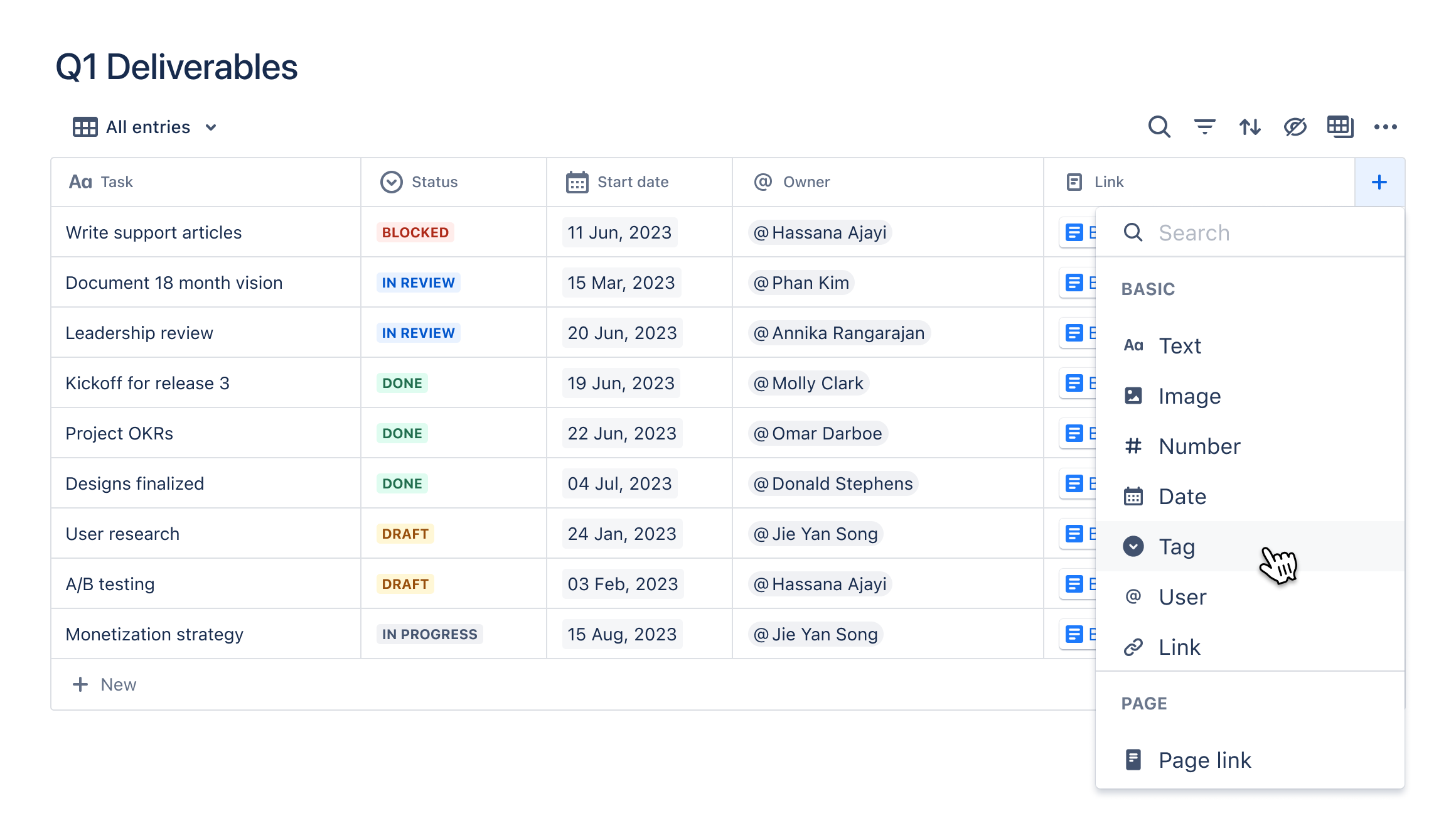This screenshot has height=835, width=1456.
Task: Click the grid view icon in toolbar
Action: (x=1340, y=127)
